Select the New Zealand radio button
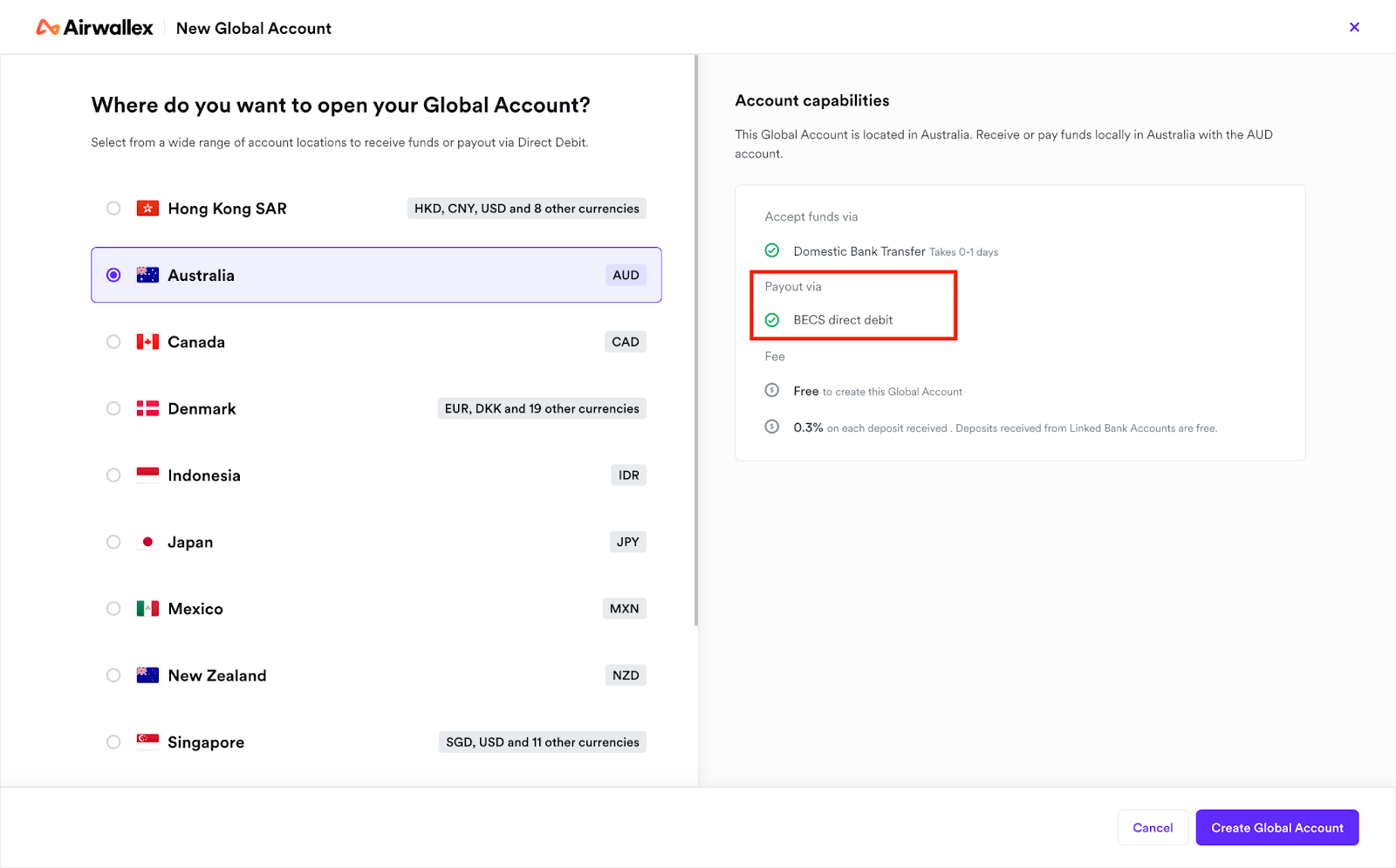 tap(113, 675)
